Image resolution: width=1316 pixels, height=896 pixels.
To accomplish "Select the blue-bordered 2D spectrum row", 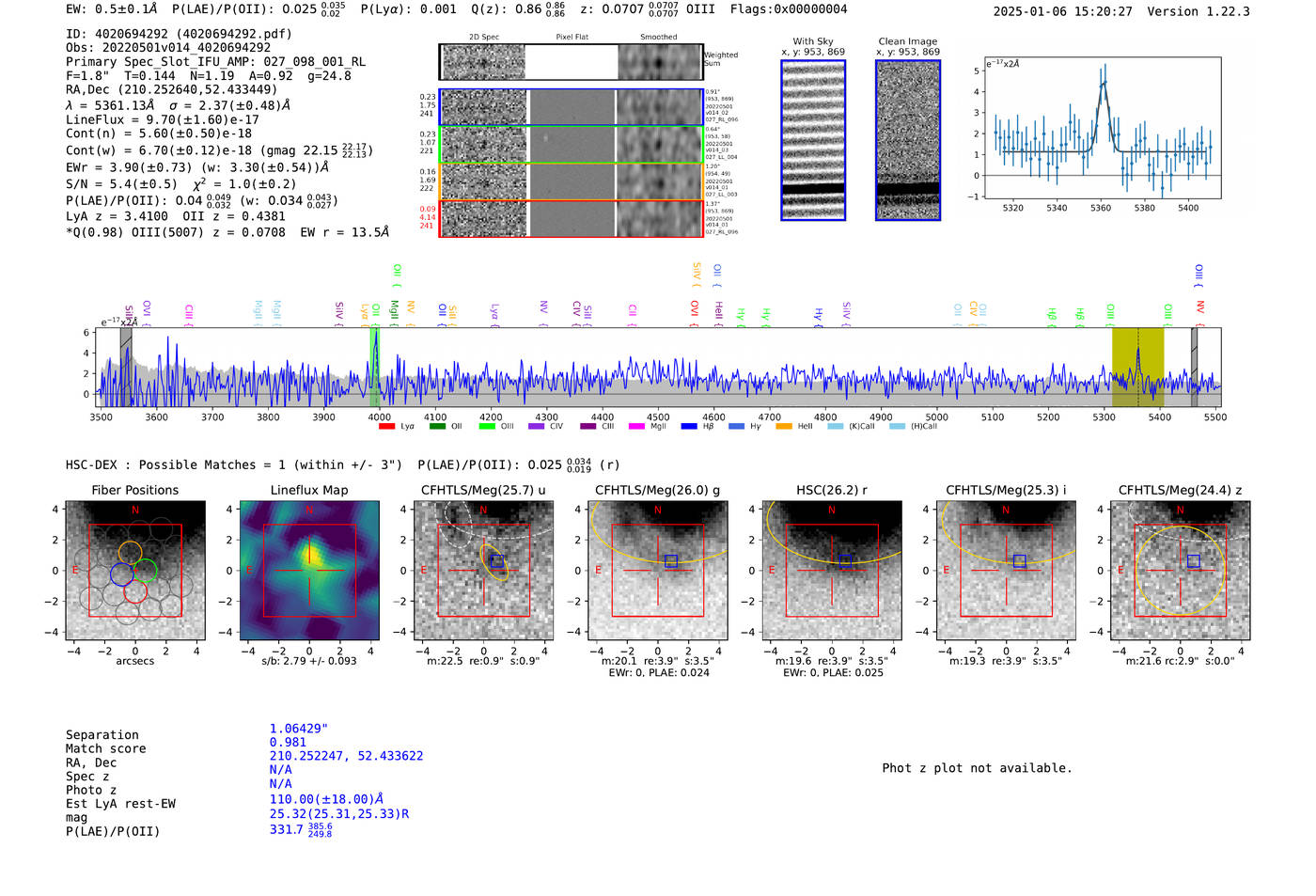I will [x=571, y=107].
